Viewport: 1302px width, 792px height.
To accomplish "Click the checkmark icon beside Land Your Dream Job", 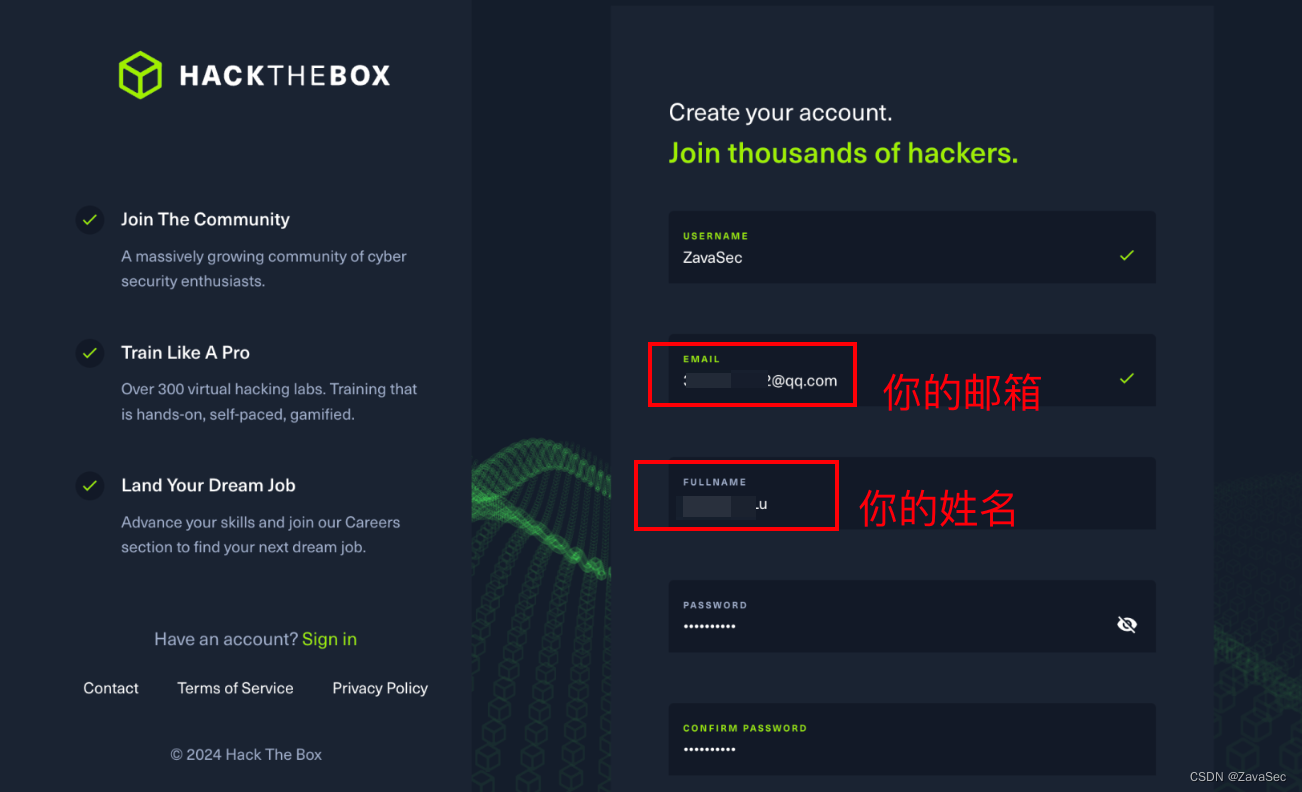I will [x=90, y=486].
